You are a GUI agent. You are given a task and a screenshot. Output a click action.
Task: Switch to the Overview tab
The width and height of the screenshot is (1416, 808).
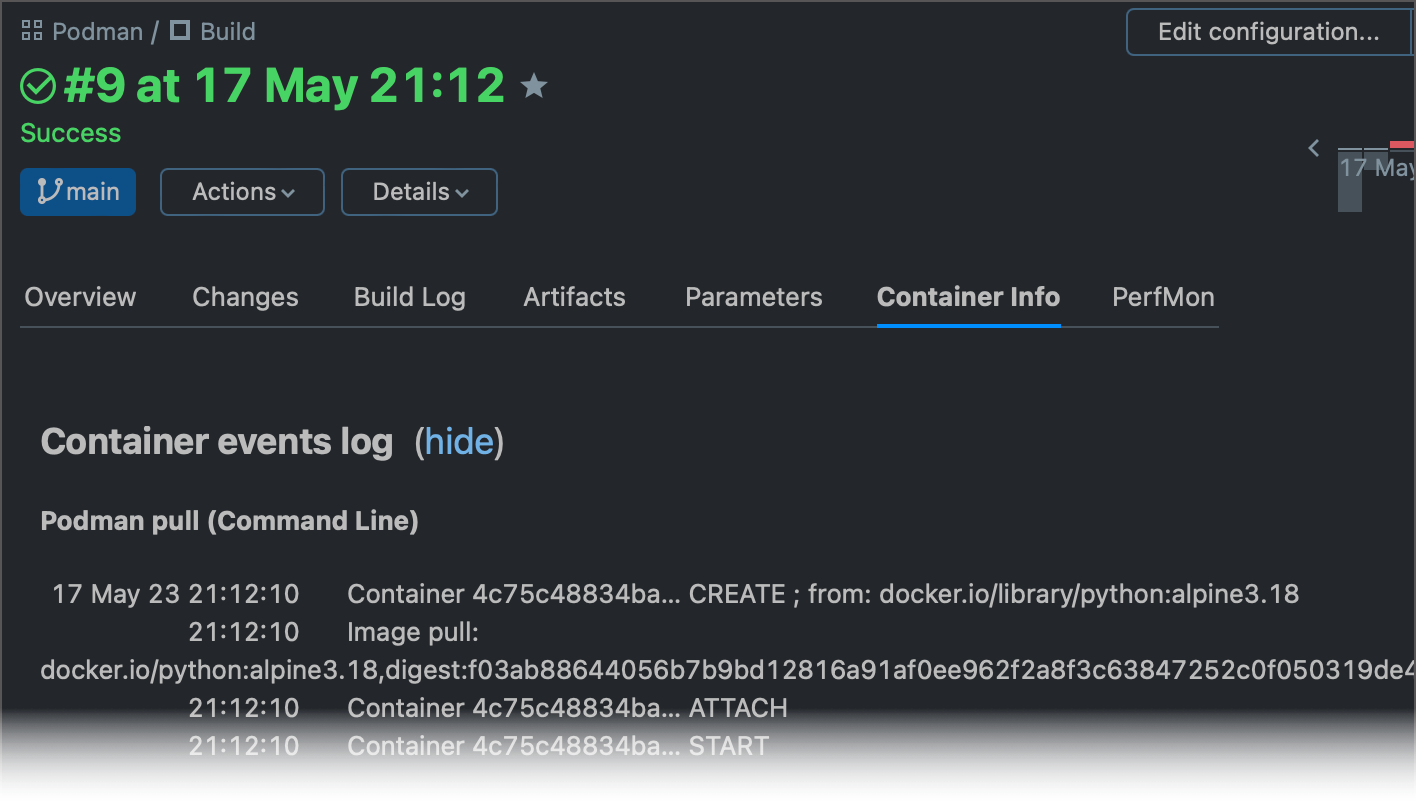coord(80,297)
